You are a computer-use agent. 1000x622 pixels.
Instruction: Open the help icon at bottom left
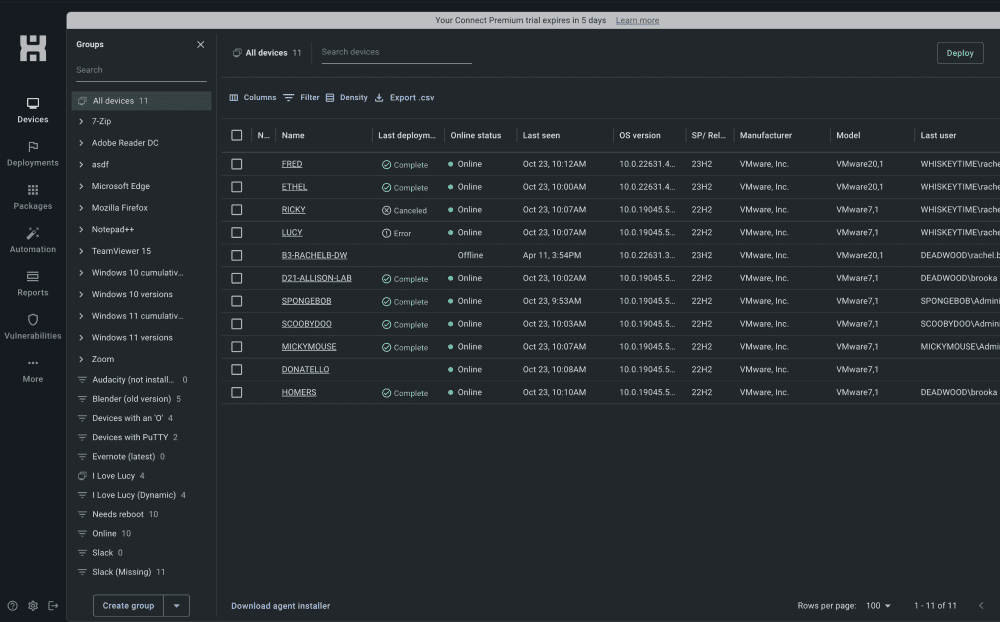click(x=12, y=605)
